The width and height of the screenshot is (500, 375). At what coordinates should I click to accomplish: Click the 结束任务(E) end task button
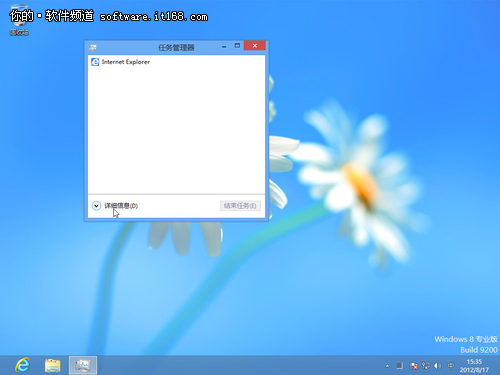click(240, 206)
